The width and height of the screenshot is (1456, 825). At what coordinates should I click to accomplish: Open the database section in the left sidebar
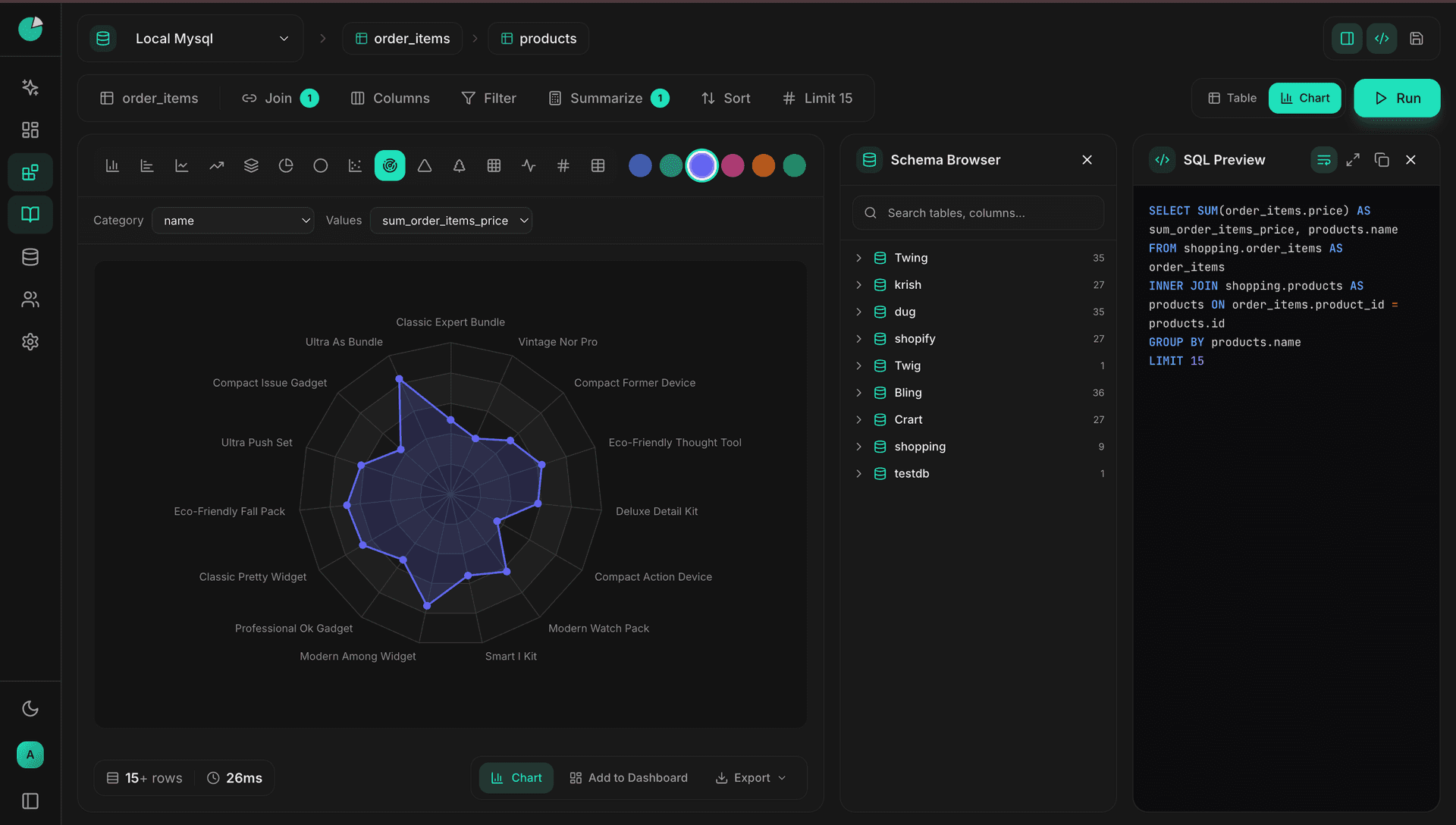[x=30, y=256]
